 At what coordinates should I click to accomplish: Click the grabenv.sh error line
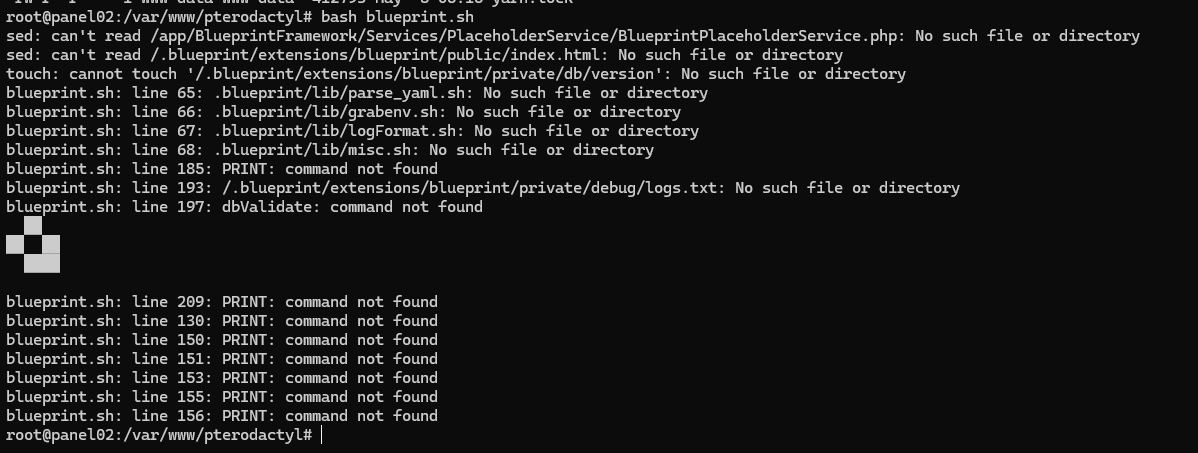(343, 112)
